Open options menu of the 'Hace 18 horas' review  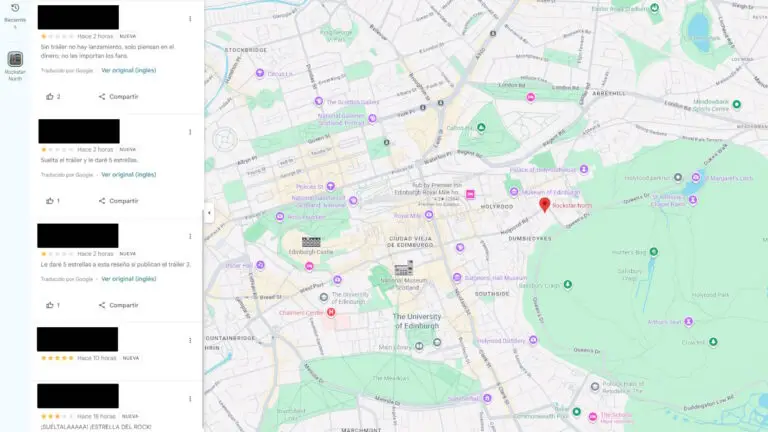pos(190,399)
